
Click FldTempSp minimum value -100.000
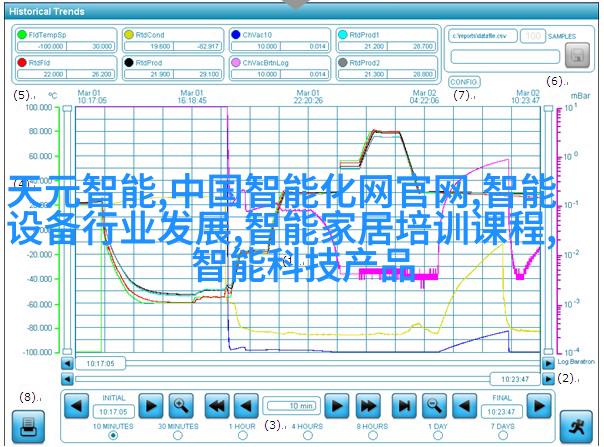pos(42,46)
